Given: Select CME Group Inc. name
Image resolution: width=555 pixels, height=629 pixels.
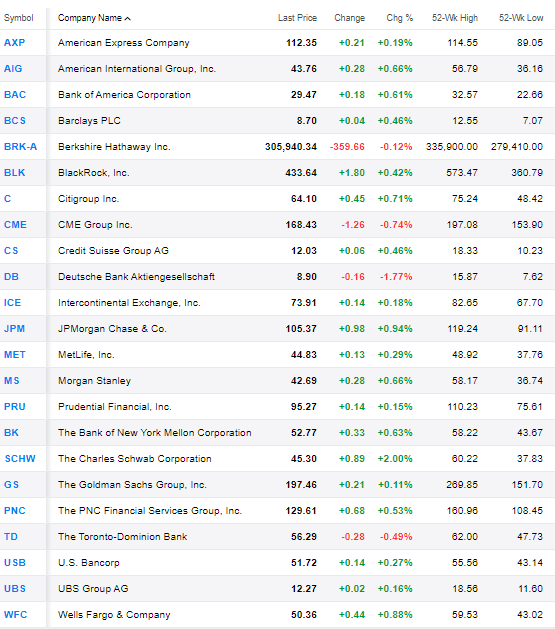Looking at the screenshot, I should [95, 225].
